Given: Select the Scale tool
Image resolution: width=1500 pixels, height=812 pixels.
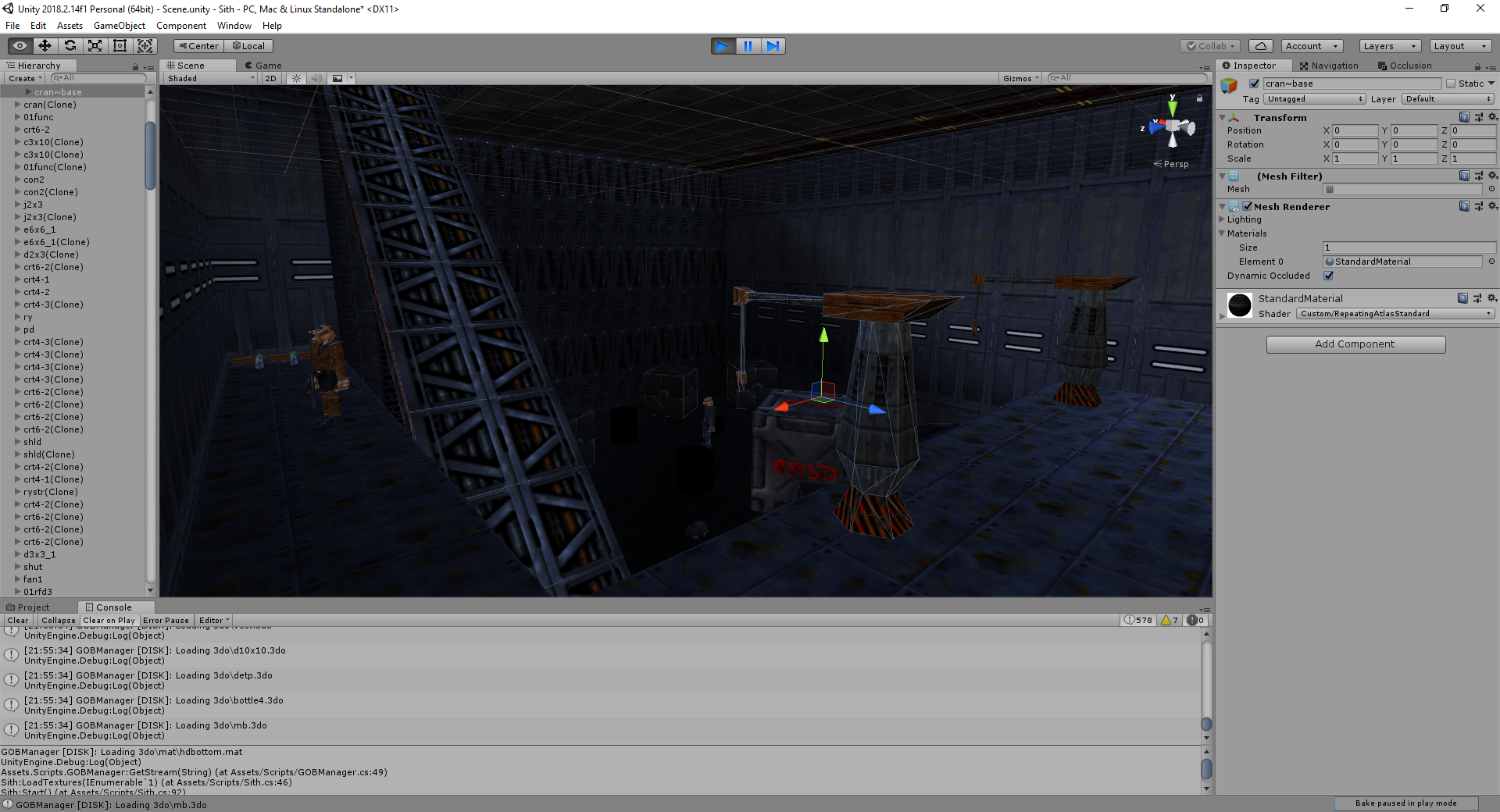Looking at the screenshot, I should pos(95,46).
